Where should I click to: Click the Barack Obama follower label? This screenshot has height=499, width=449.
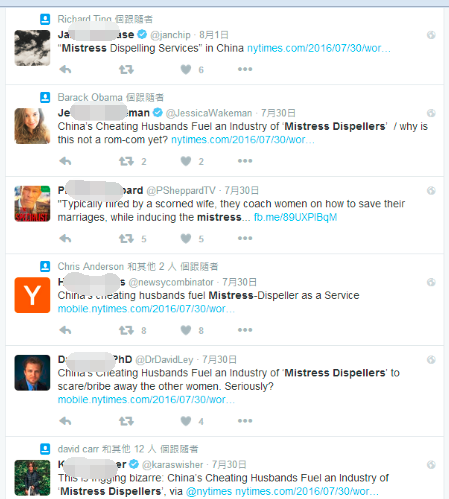110,97
